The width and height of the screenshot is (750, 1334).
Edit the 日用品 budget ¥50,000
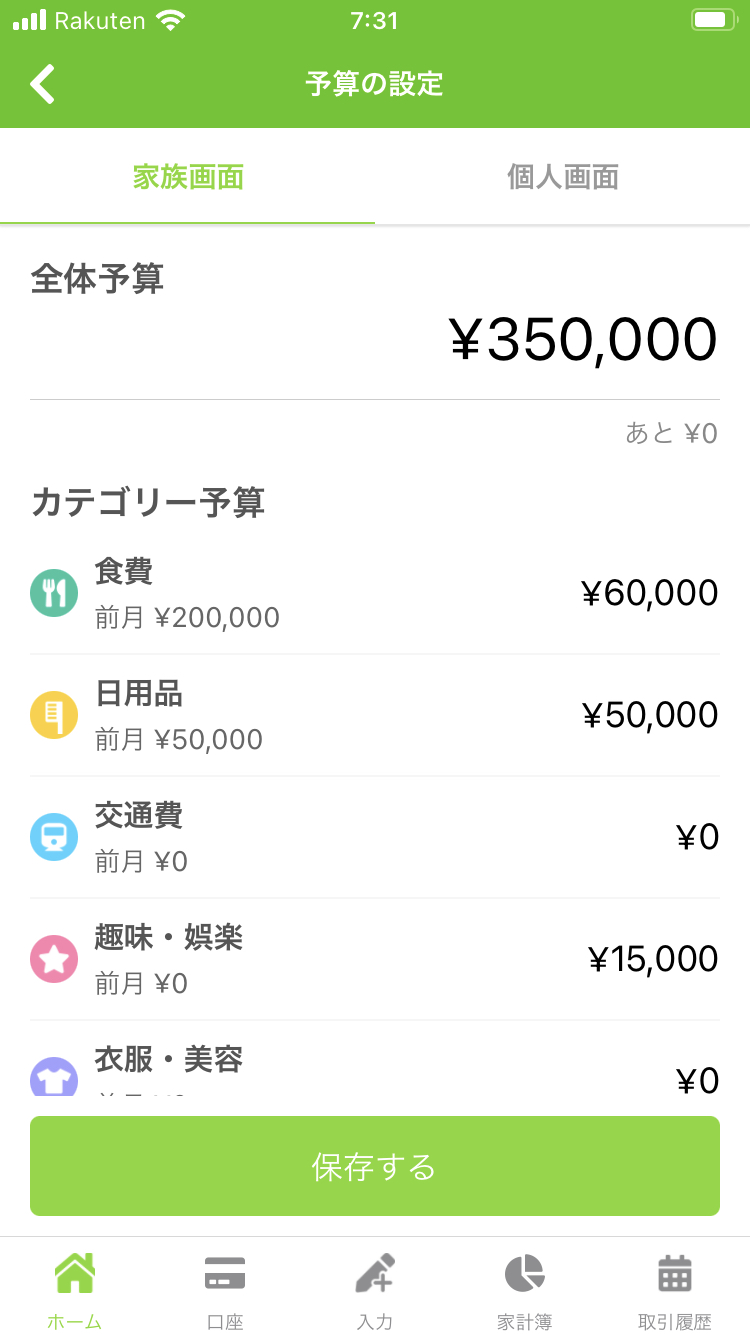click(650, 715)
